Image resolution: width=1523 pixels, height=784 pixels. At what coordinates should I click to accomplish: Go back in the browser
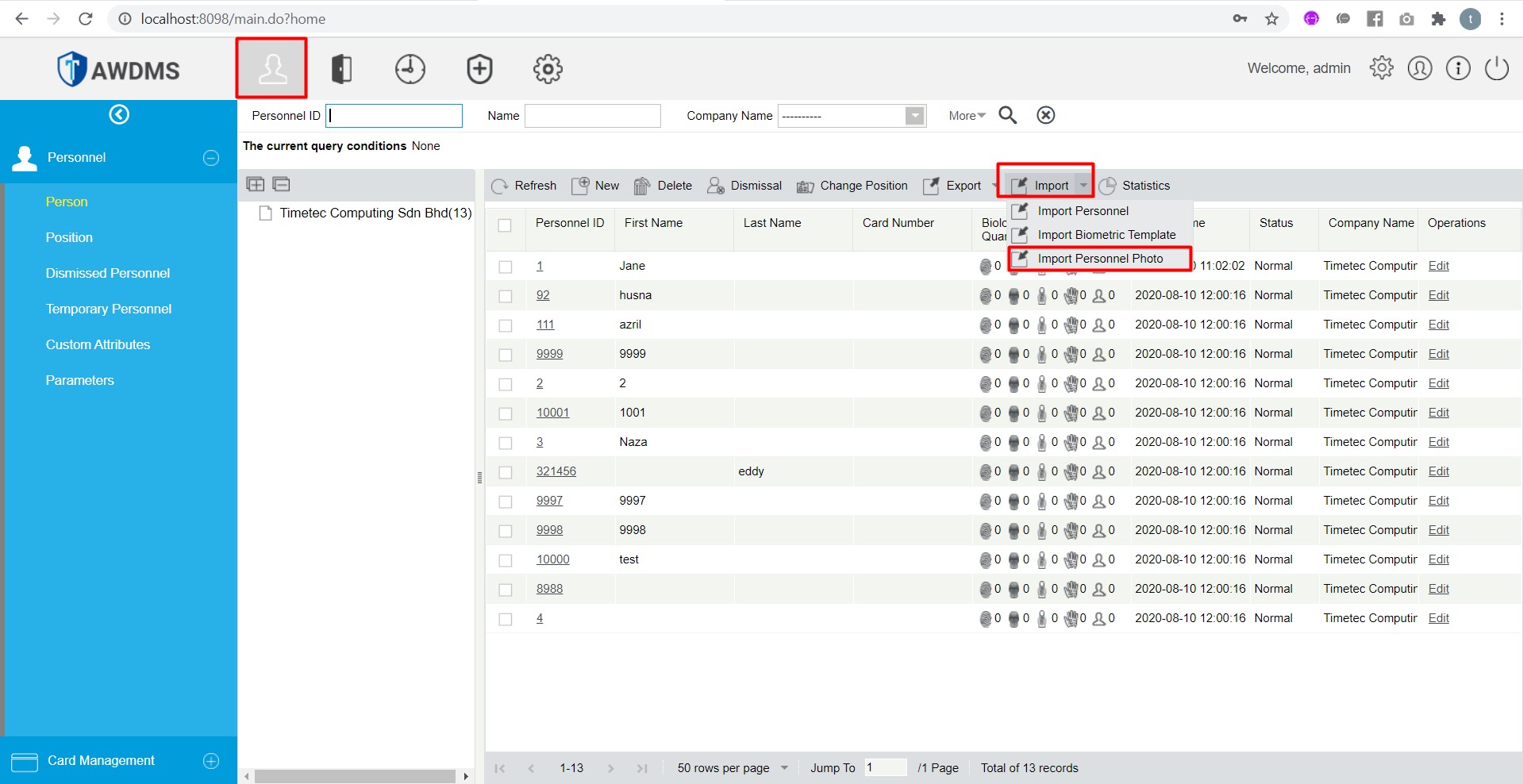pyautogui.click(x=21, y=19)
